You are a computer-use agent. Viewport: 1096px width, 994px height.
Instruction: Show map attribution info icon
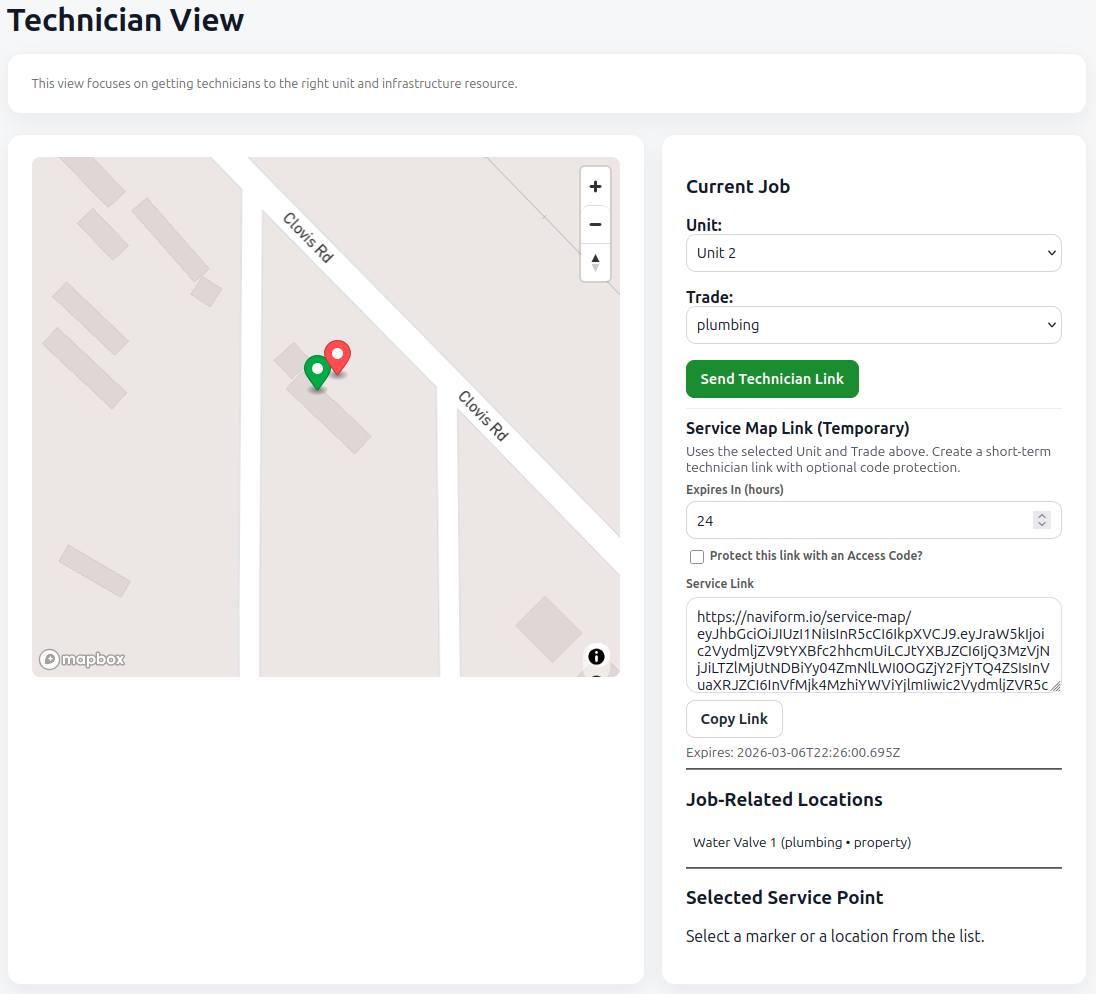coord(596,656)
